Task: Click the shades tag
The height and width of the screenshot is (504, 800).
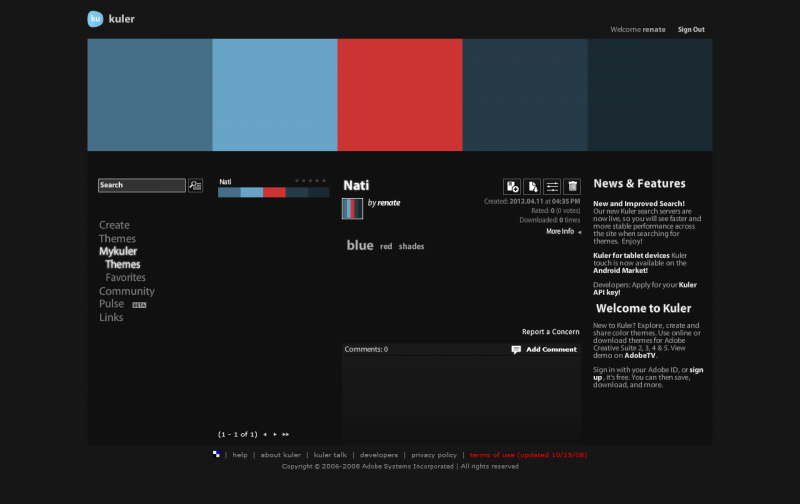Action: (411, 246)
